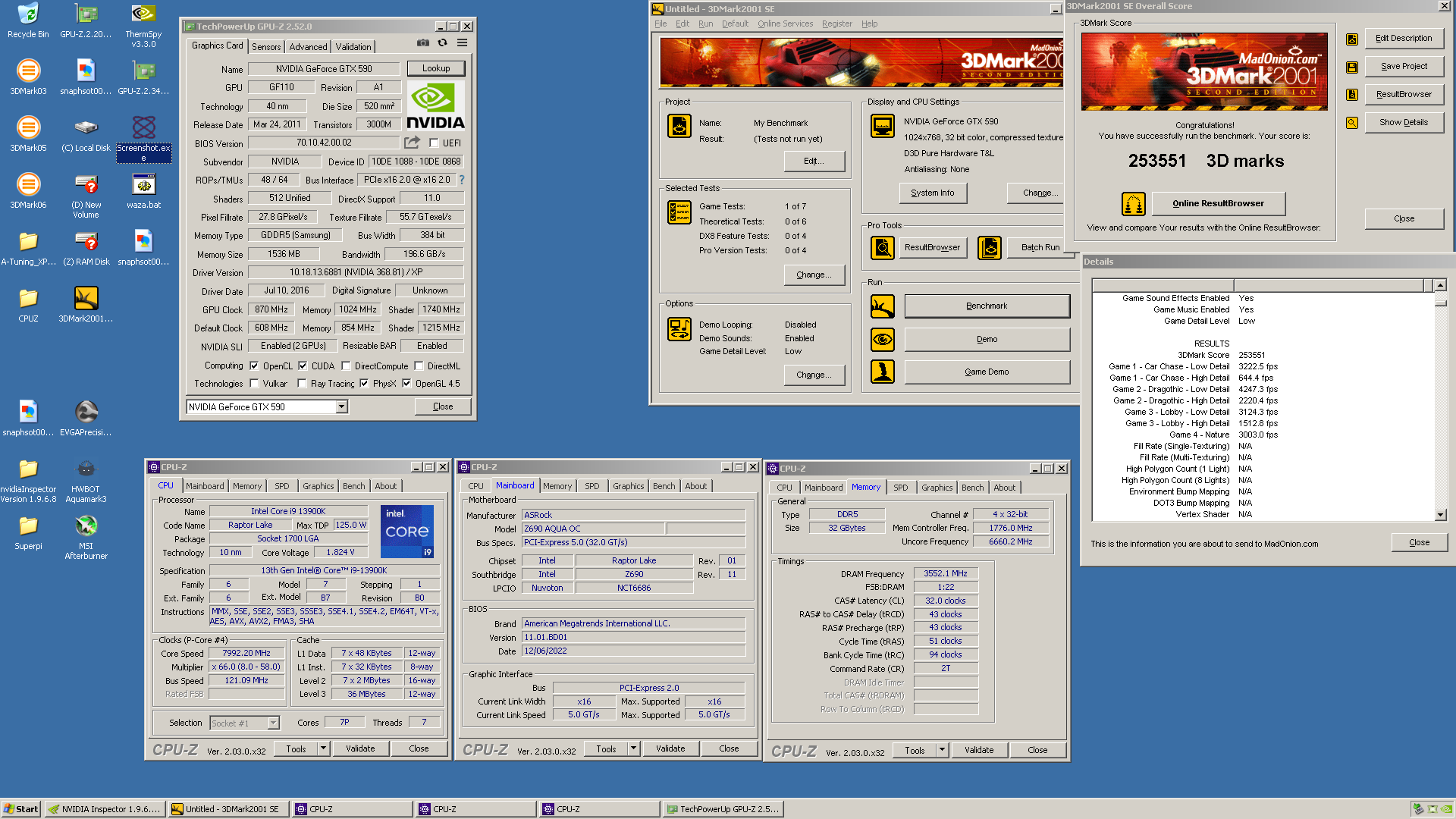The height and width of the screenshot is (819, 1456).
Task: Click the Bus Interface question mark icon
Action: pos(461,180)
